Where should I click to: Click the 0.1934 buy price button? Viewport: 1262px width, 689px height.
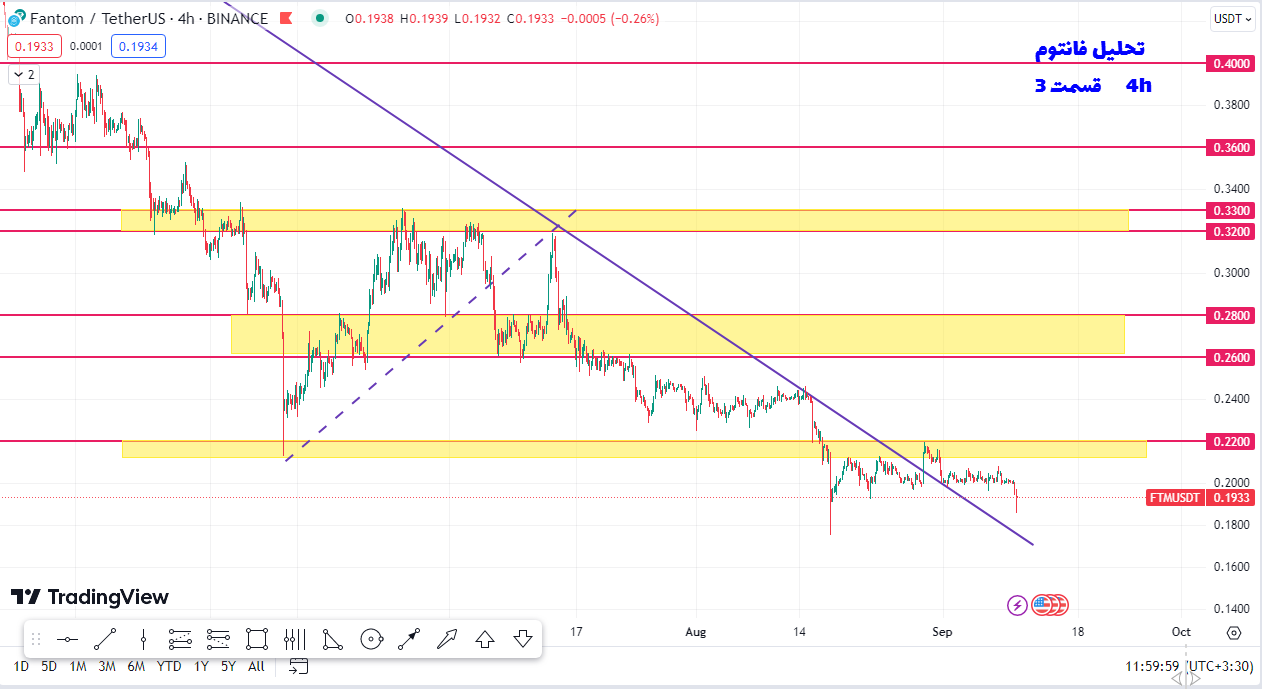139,46
